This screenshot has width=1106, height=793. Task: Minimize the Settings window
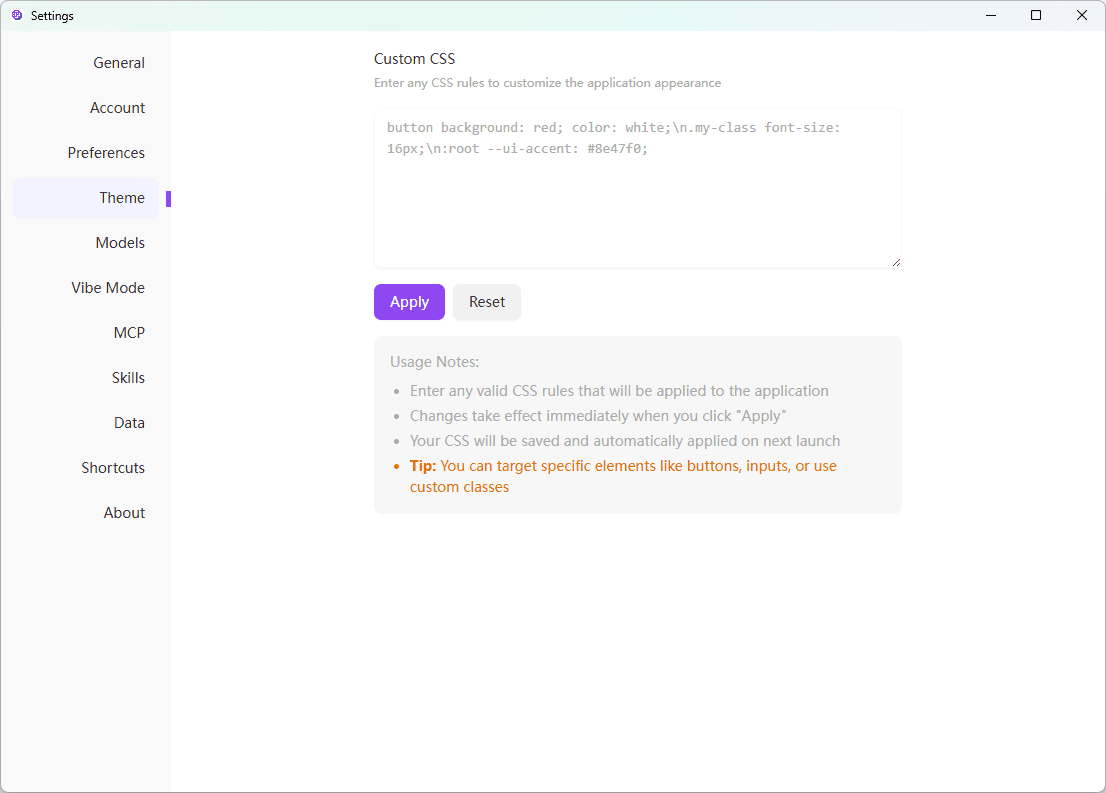coord(990,15)
